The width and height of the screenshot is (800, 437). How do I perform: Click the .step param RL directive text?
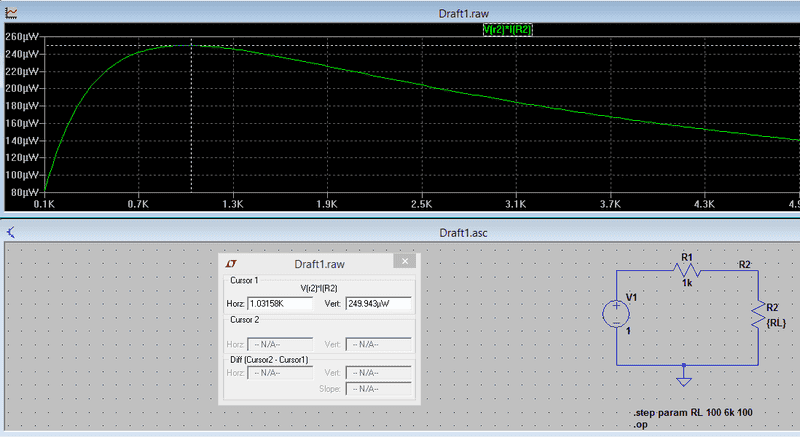pos(691,413)
